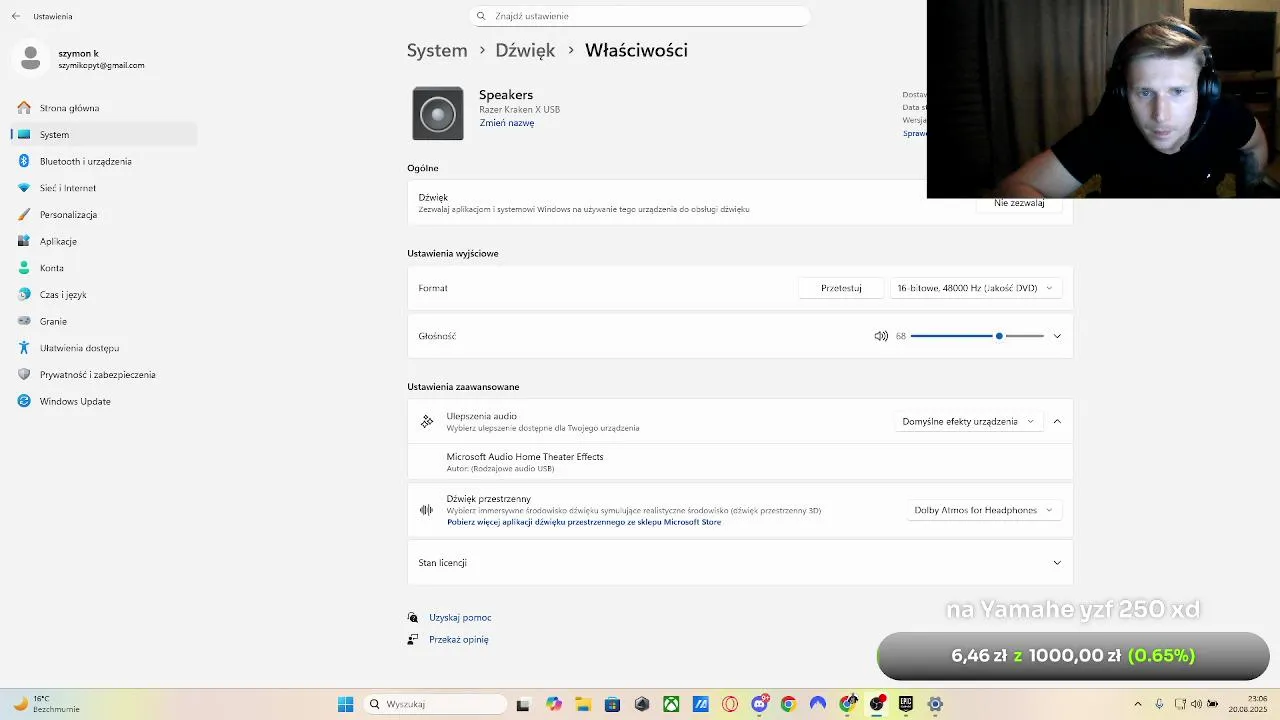Open the Windows Start menu

[x=345, y=704]
